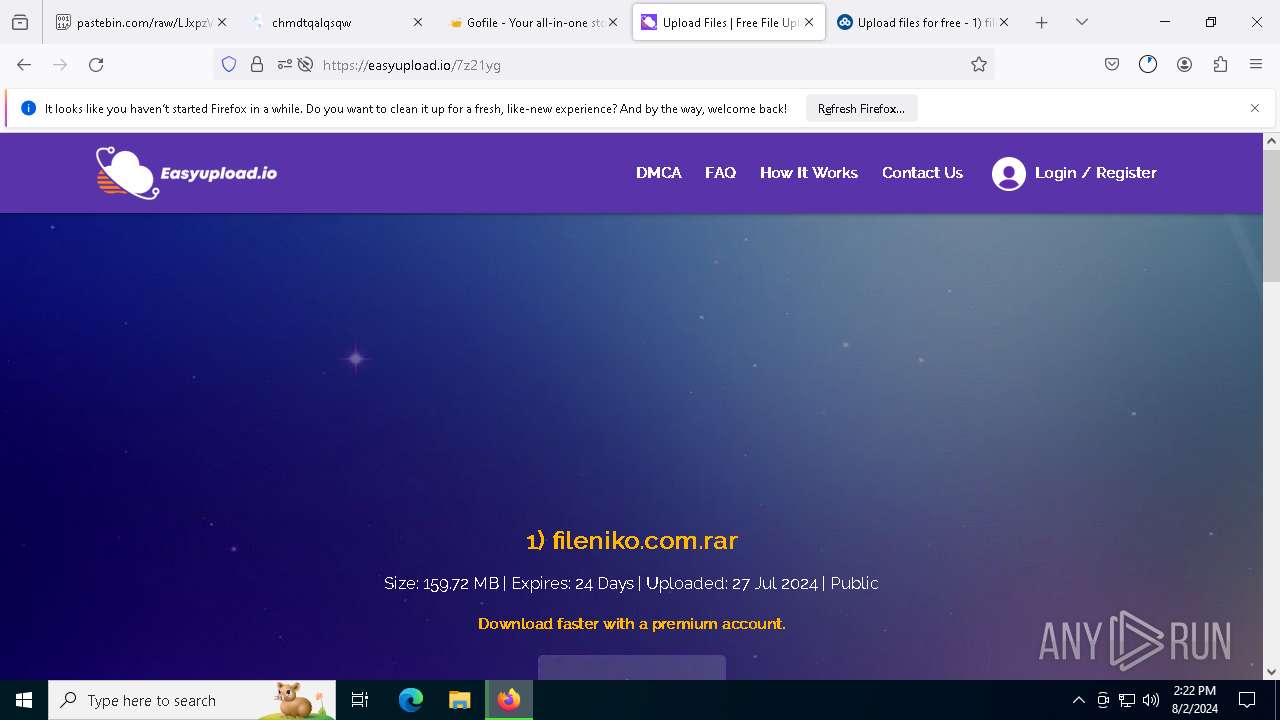
Task: Open the DMCA page
Action: tap(659, 173)
